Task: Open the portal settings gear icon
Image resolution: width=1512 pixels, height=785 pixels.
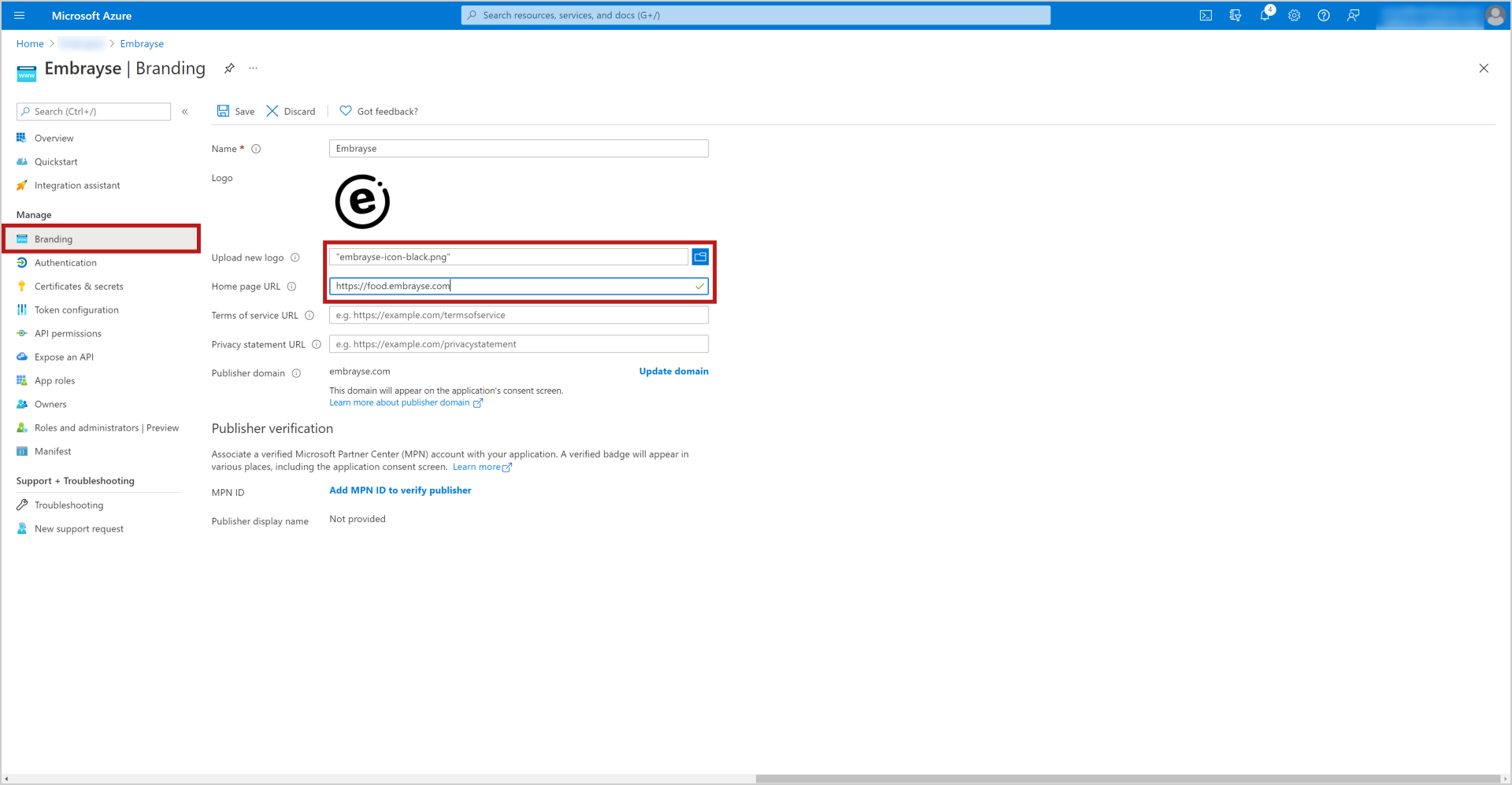Action: [x=1294, y=15]
